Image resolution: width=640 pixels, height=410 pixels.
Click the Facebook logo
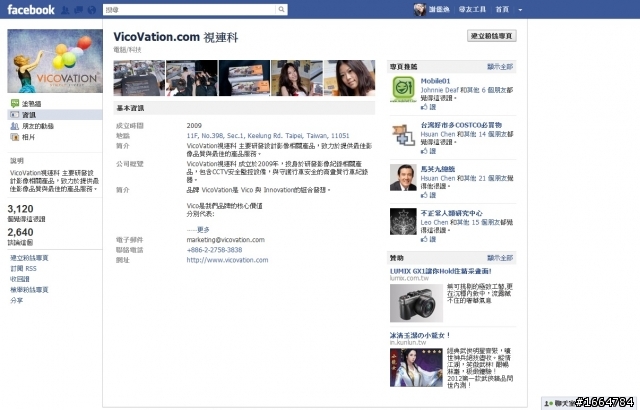point(31,9)
